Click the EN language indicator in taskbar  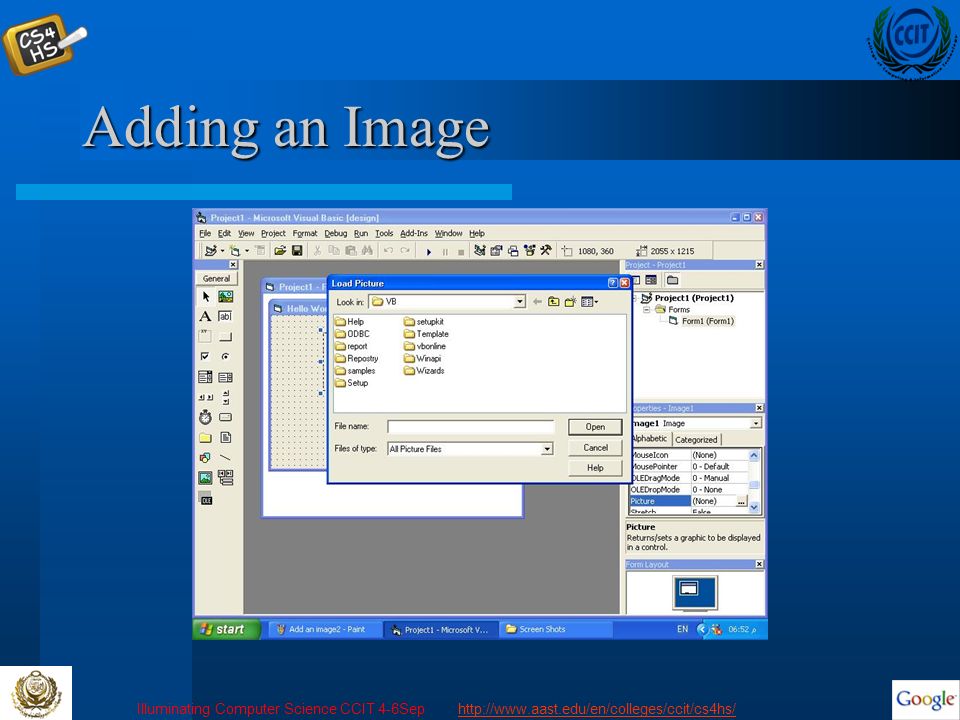pos(683,629)
